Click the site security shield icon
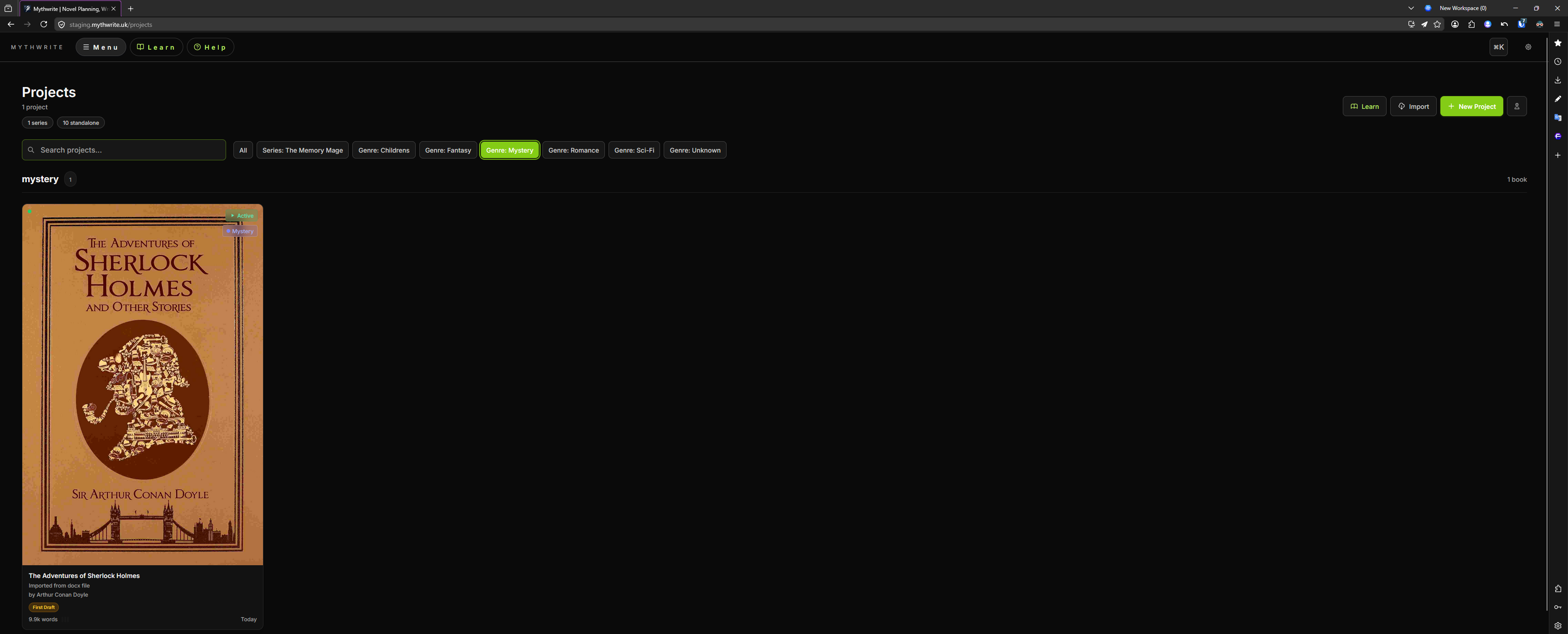The image size is (1568, 634). (62, 25)
